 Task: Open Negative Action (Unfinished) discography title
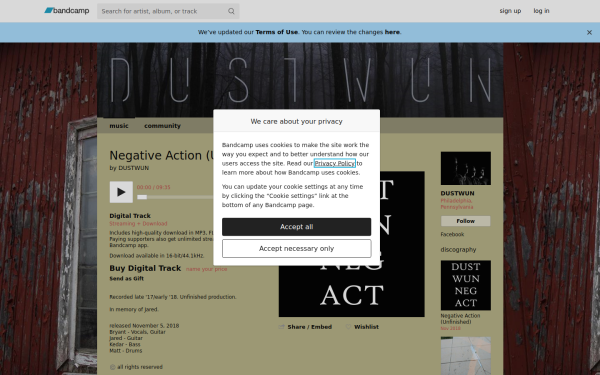[x=460, y=319]
